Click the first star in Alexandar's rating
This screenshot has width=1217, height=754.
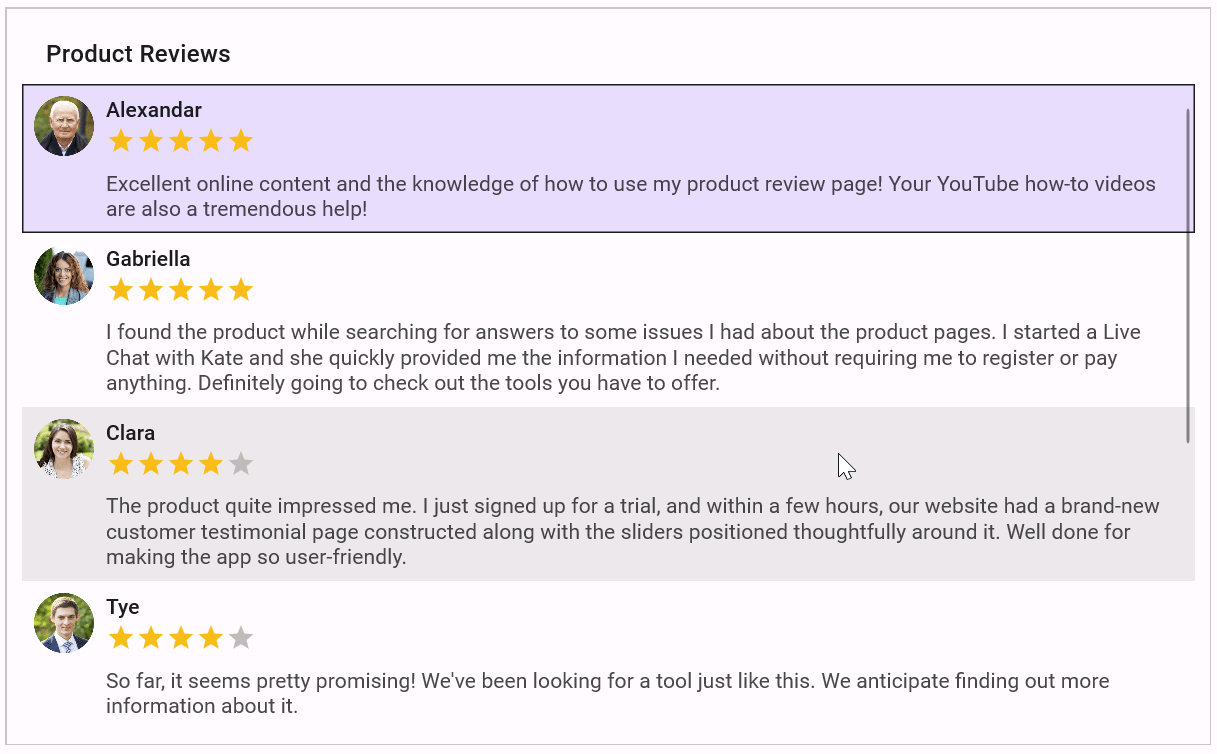click(121, 141)
